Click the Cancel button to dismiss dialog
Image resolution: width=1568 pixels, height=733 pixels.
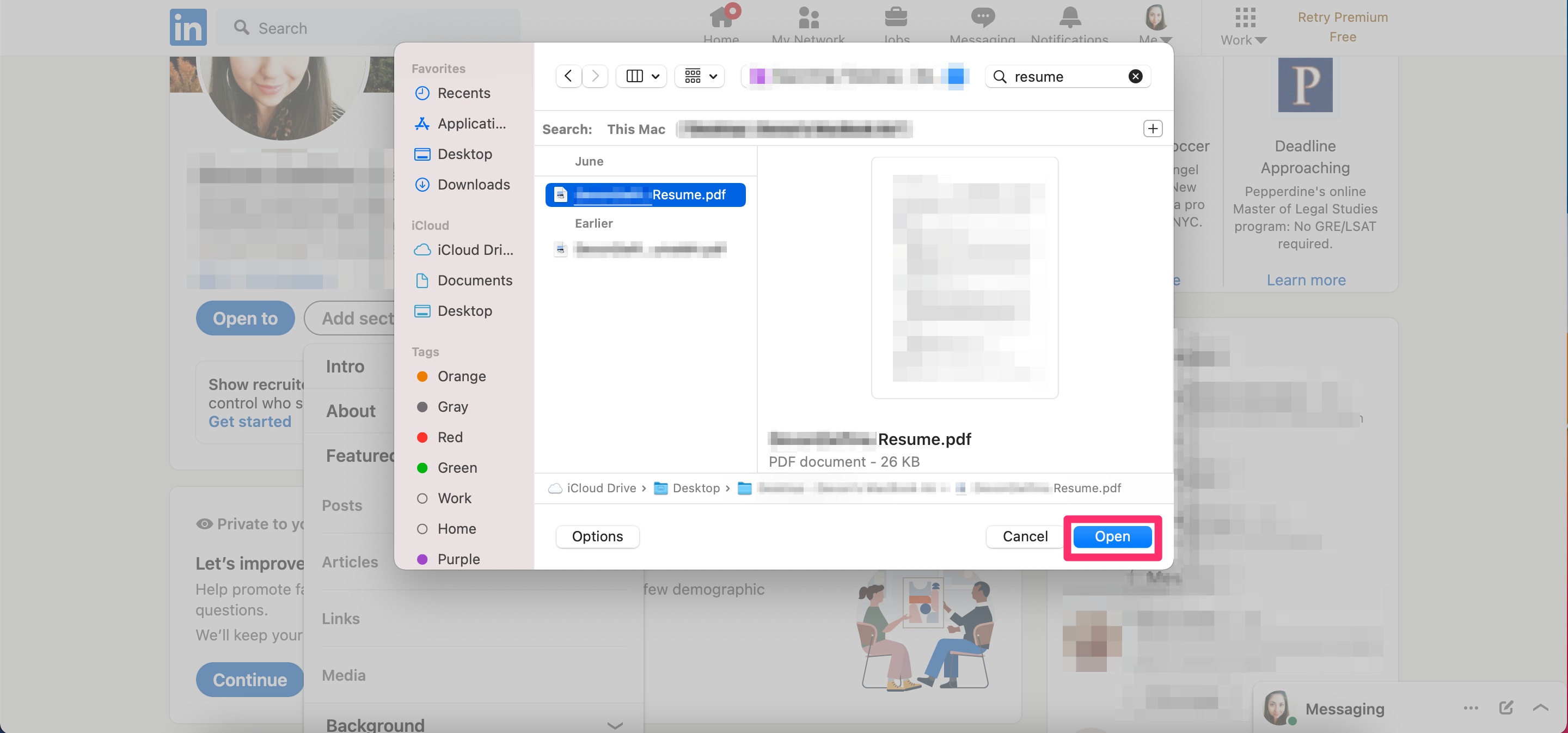[1025, 536]
